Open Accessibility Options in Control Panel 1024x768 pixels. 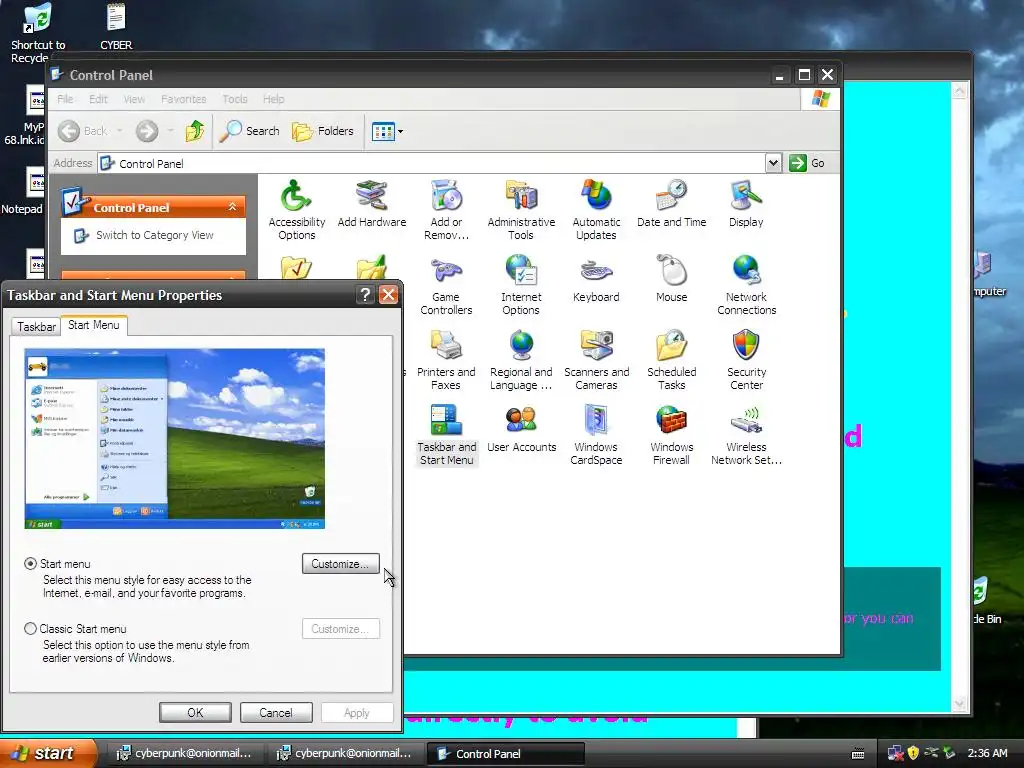tap(296, 210)
